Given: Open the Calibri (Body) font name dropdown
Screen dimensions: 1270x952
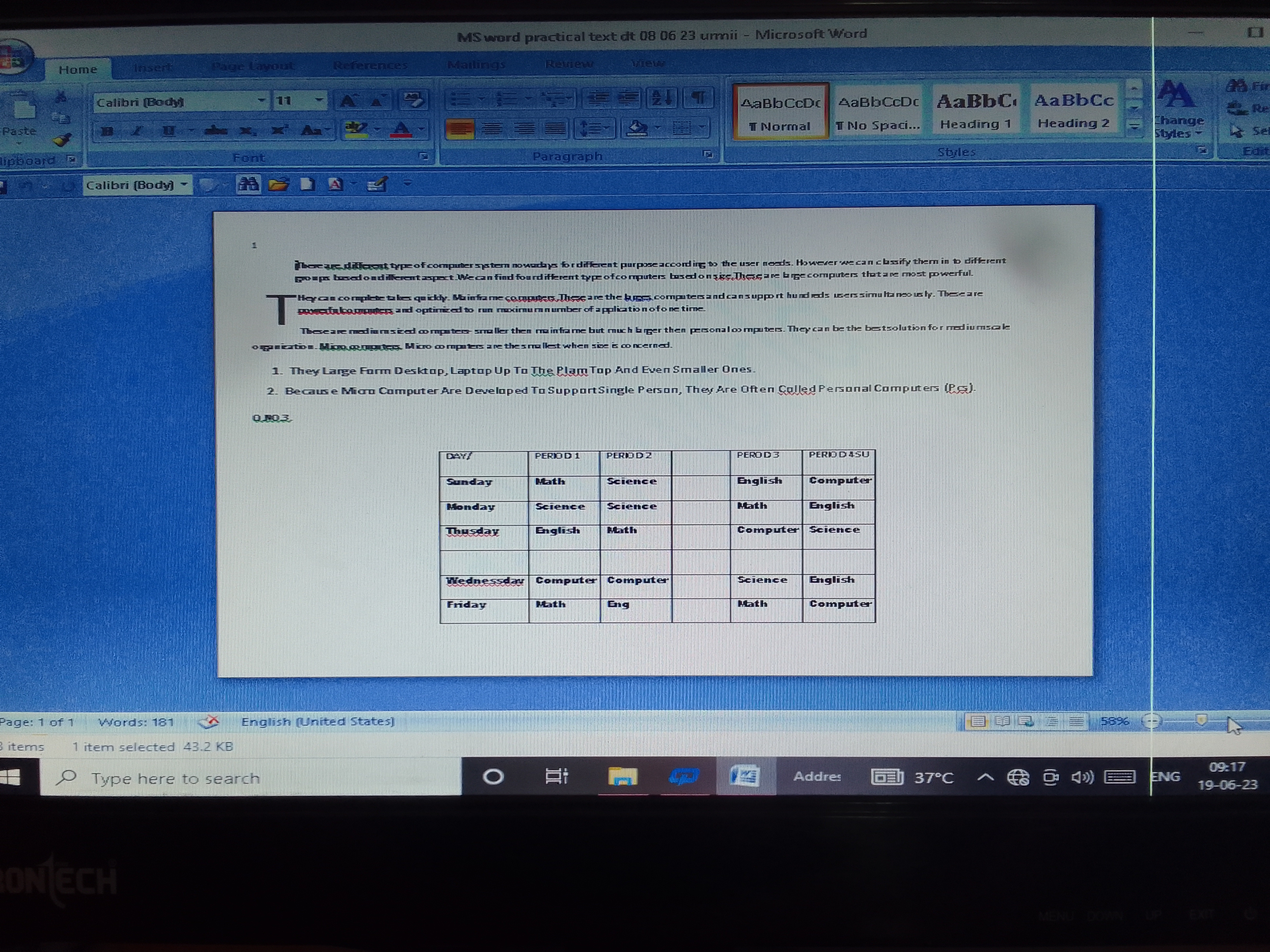Looking at the screenshot, I should point(261,101).
